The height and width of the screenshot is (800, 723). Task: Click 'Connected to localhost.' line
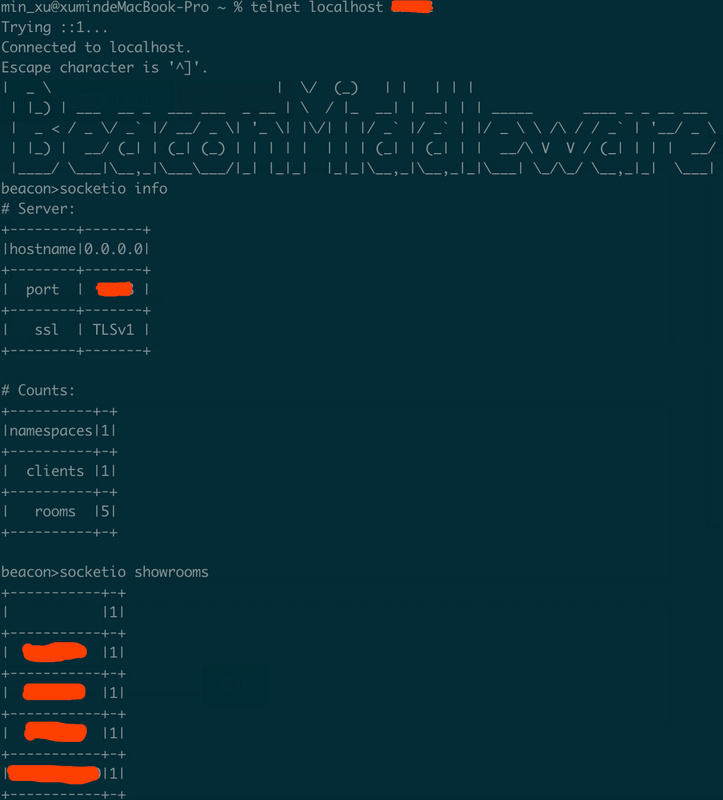(96, 47)
